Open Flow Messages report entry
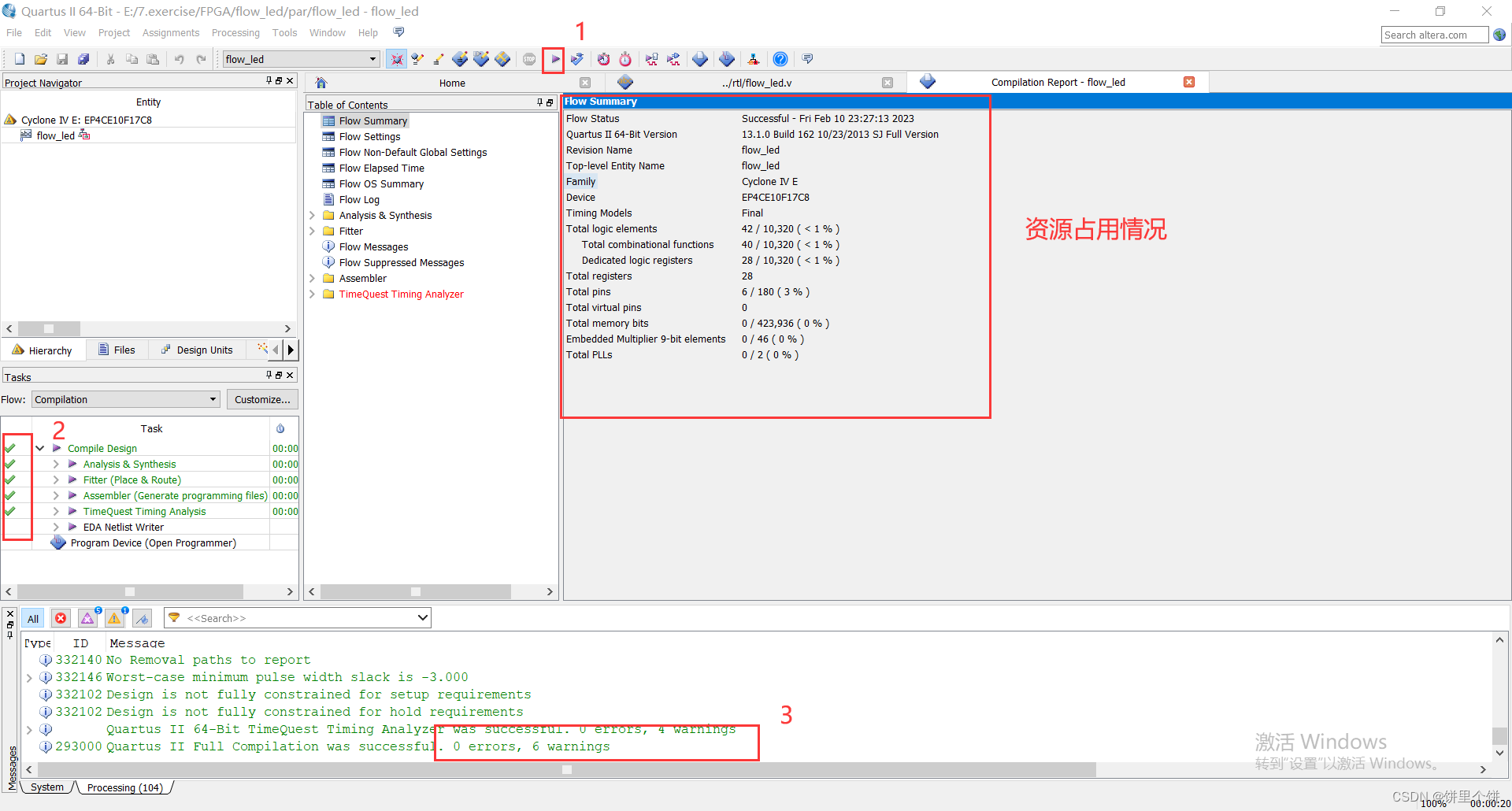The width and height of the screenshot is (1512, 811). (373, 246)
